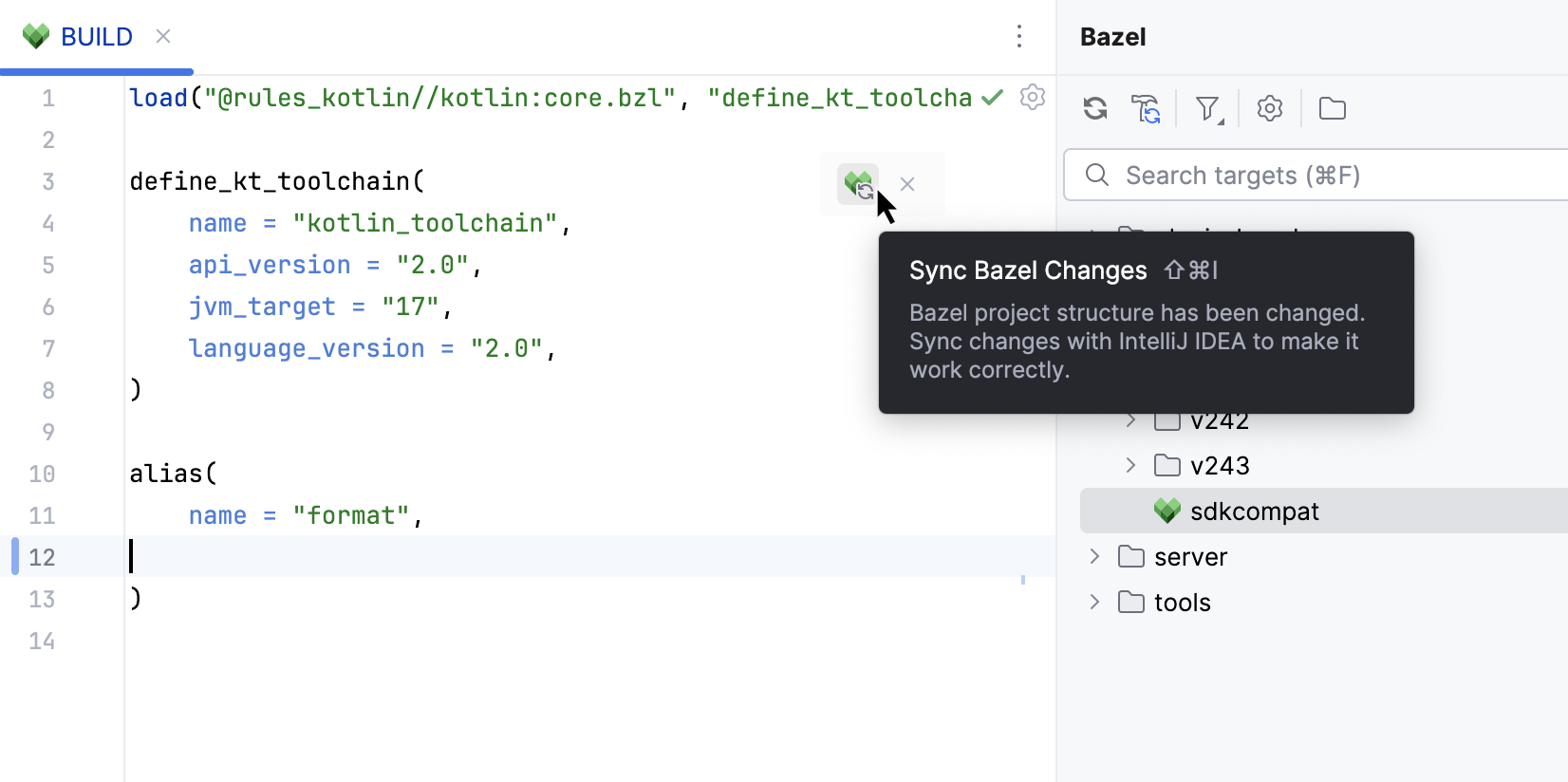Expand the server folder node
The height and width of the screenshot is (782, 1568).
[1094, 556]
